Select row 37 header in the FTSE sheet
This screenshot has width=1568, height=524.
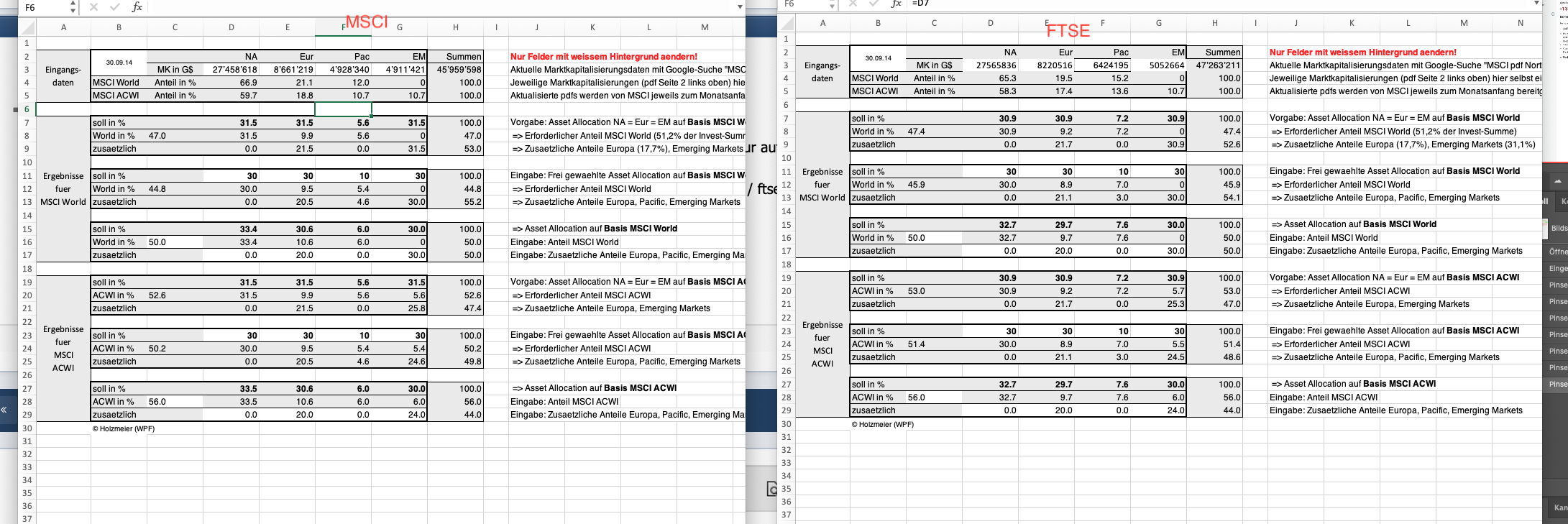click(x=787, y=515)
